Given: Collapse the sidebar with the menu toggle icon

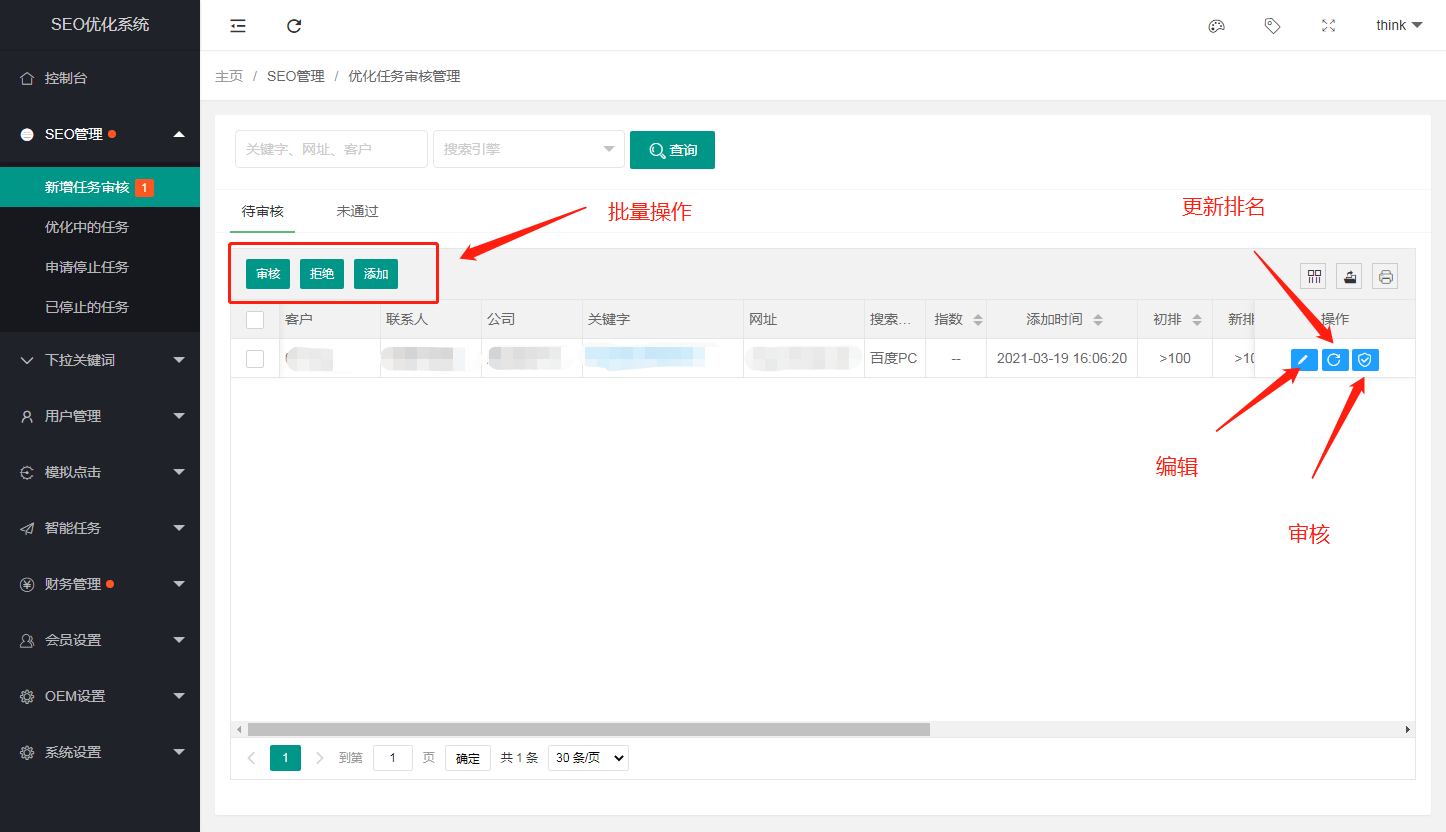Looking at the screenshot, I should (238, 26).
